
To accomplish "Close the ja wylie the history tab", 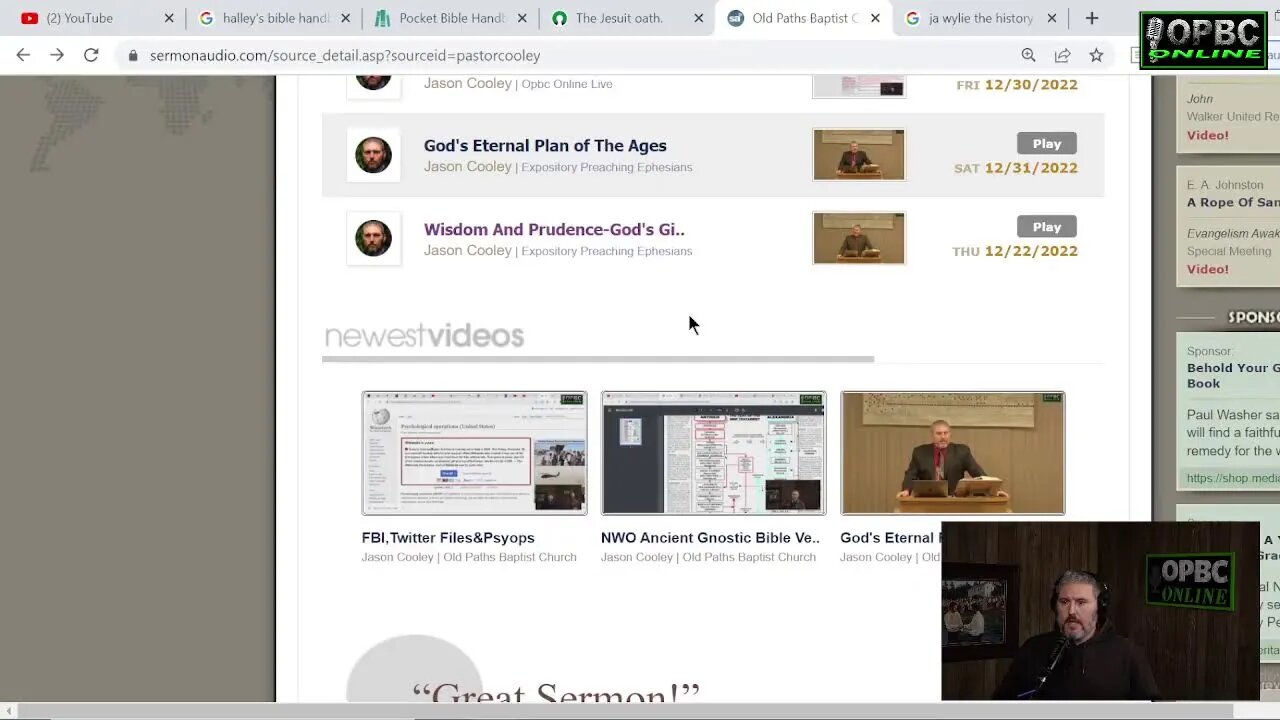I will tap(1052, 18).
